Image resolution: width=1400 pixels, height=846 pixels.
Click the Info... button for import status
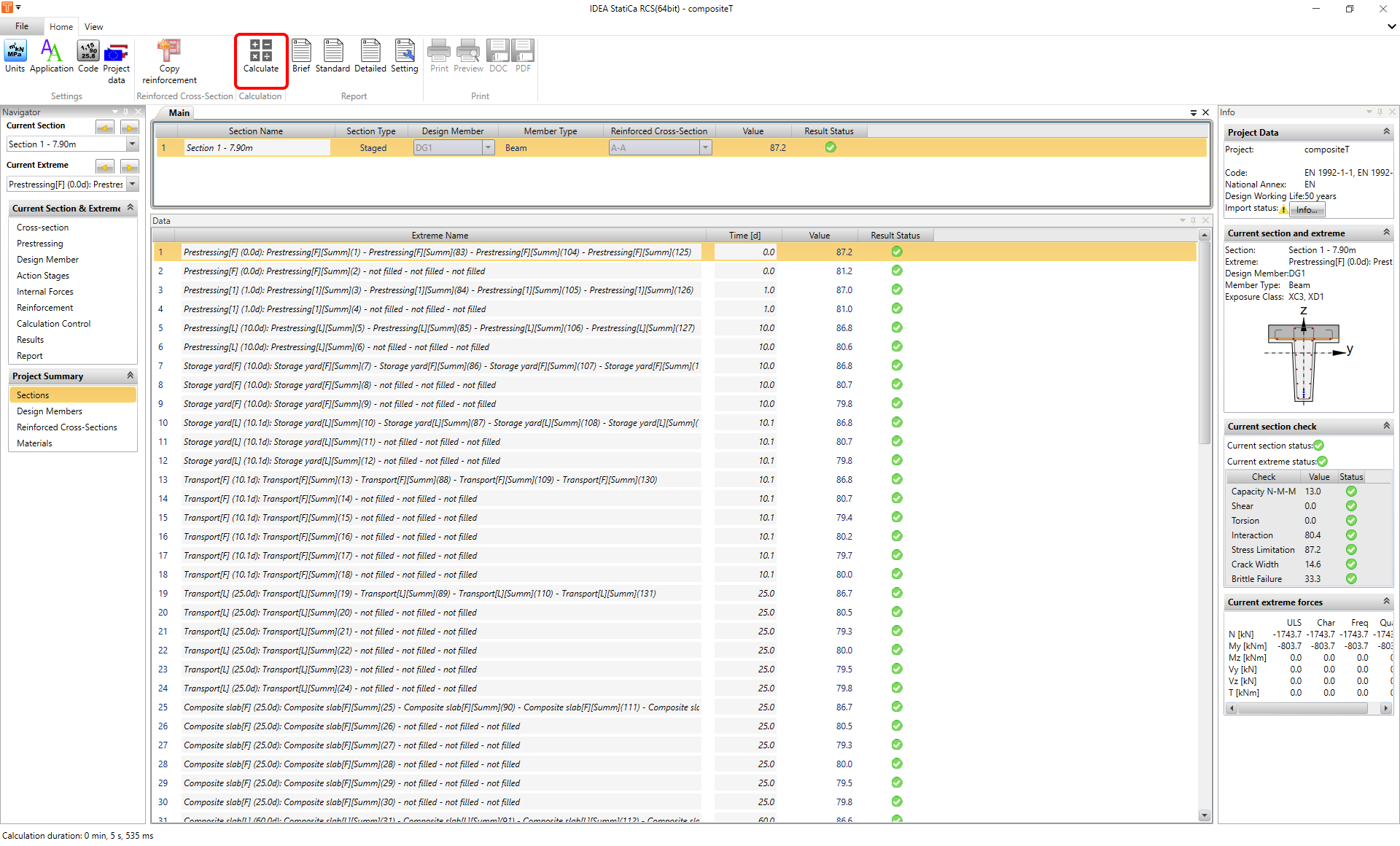[x=1306, y=210]
